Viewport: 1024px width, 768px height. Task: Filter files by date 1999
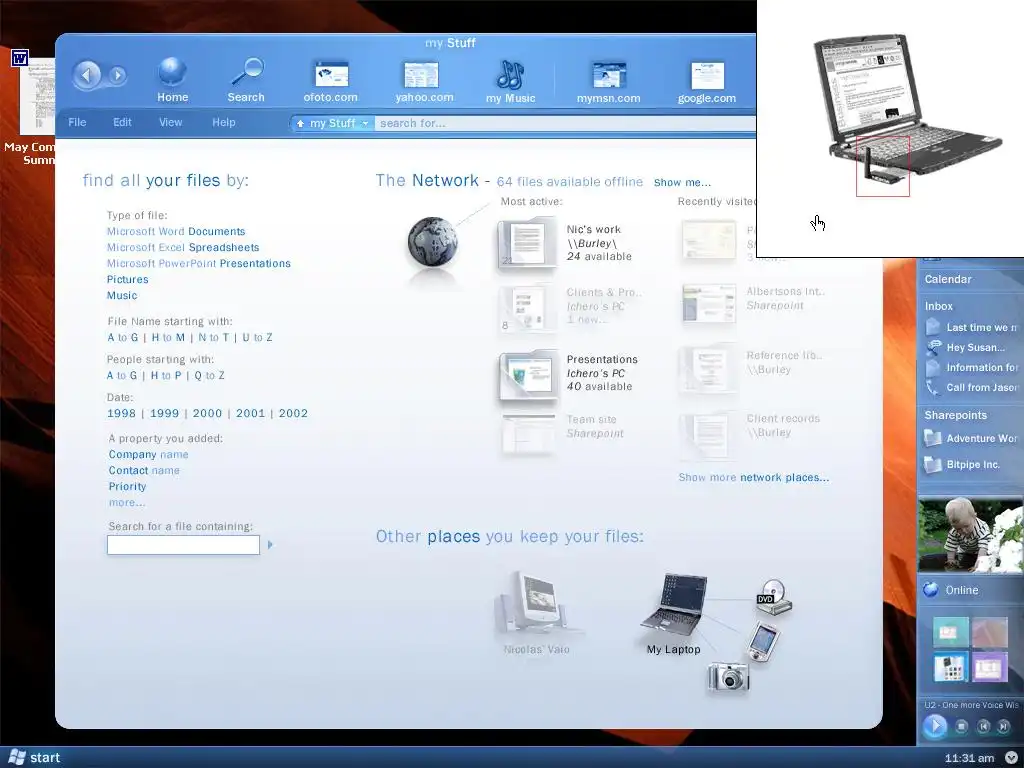(x=165, y=413)
